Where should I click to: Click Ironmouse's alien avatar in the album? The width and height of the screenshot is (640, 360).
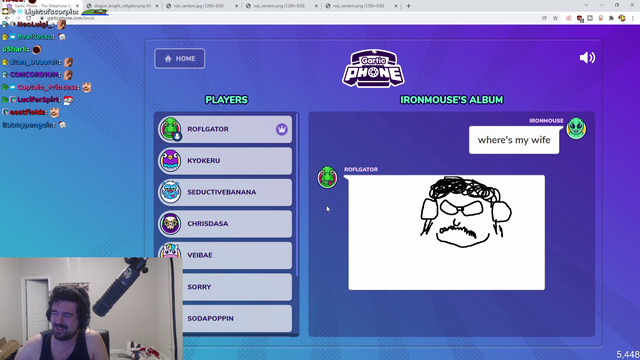click(576, 129)
